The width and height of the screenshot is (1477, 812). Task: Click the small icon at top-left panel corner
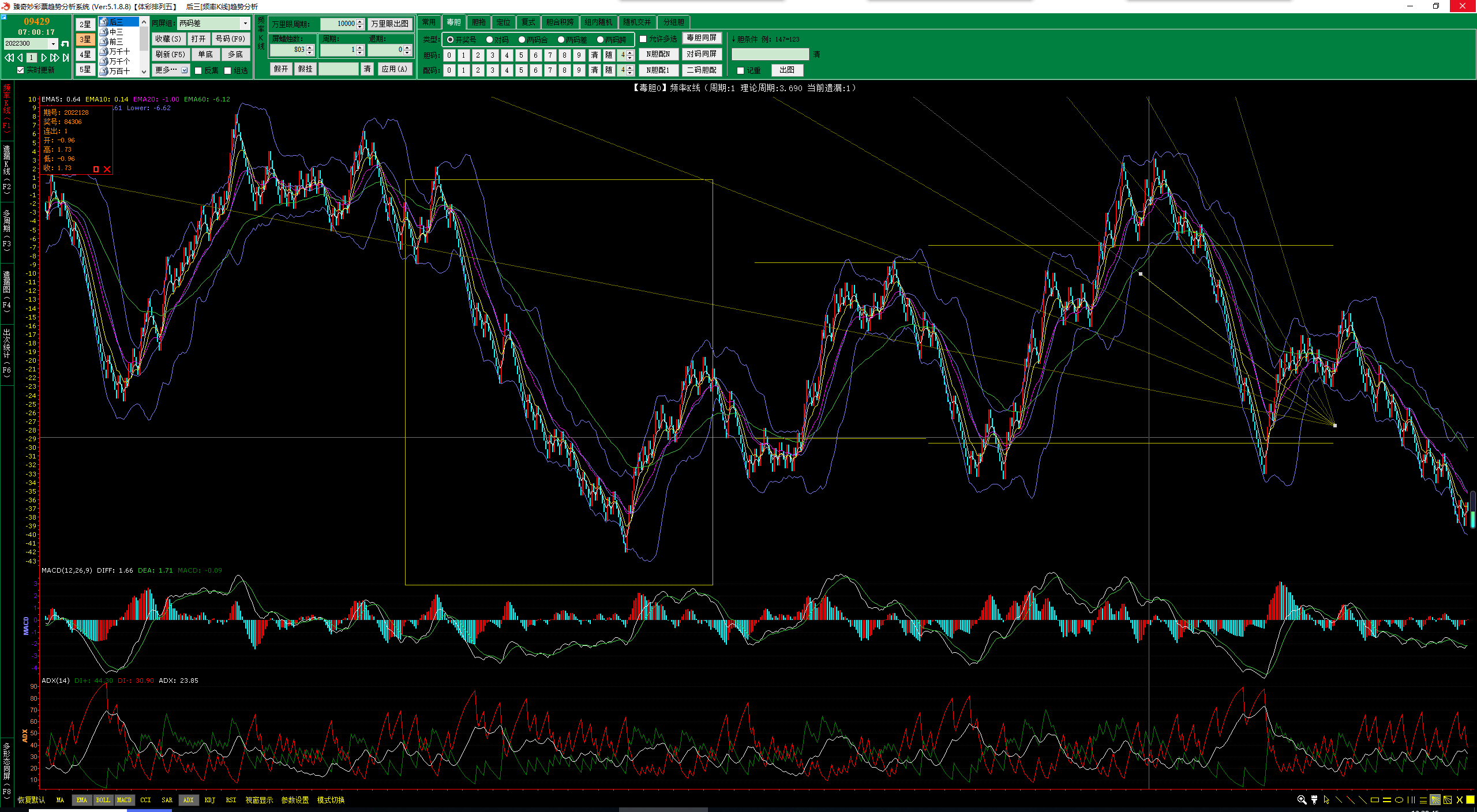click(4, 17)
